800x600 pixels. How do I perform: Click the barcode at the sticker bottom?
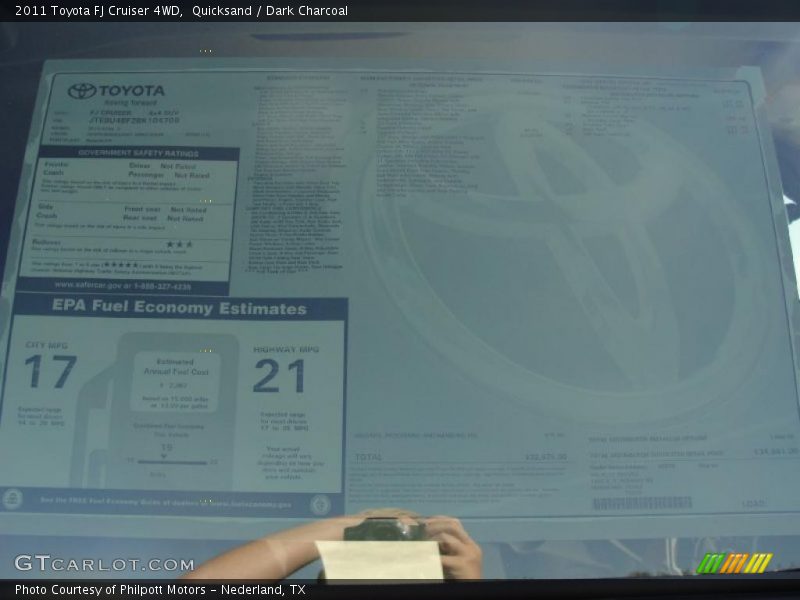click(642, 503)
